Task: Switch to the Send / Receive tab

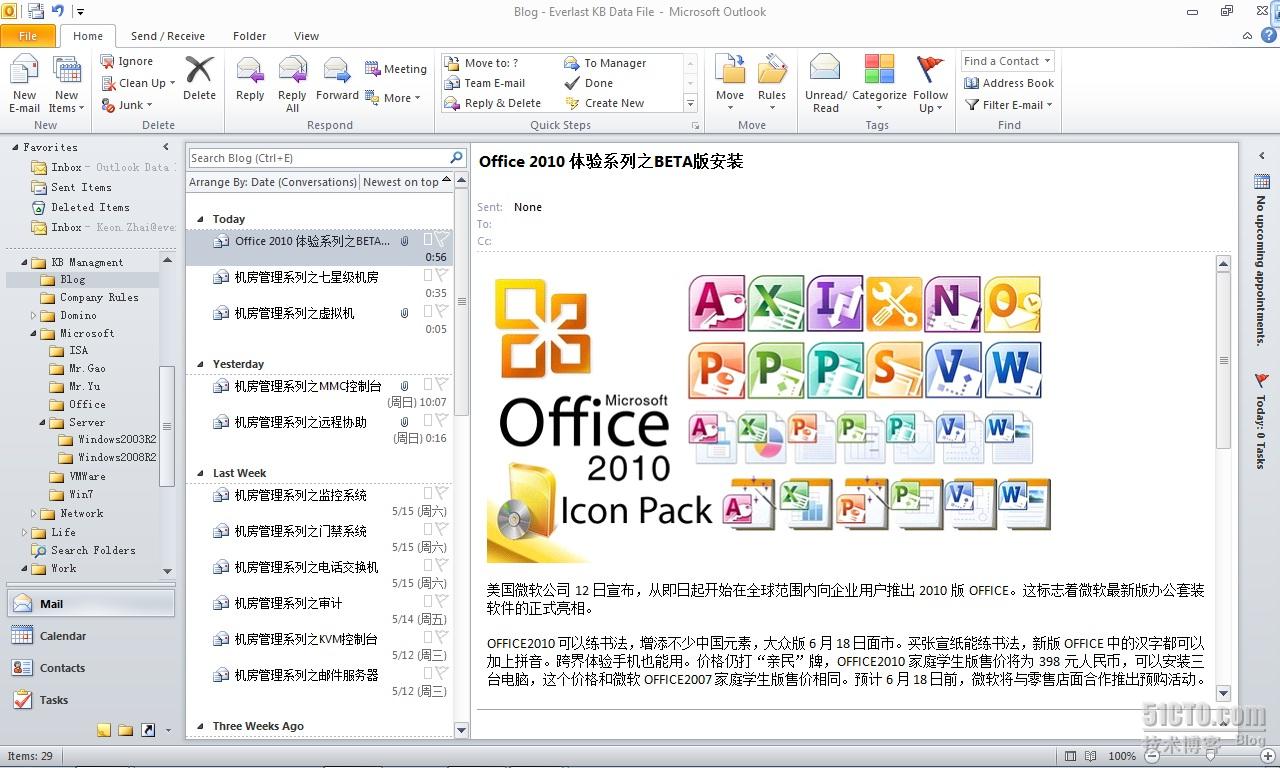Action: pyautogui.click(x=168, y=36)
